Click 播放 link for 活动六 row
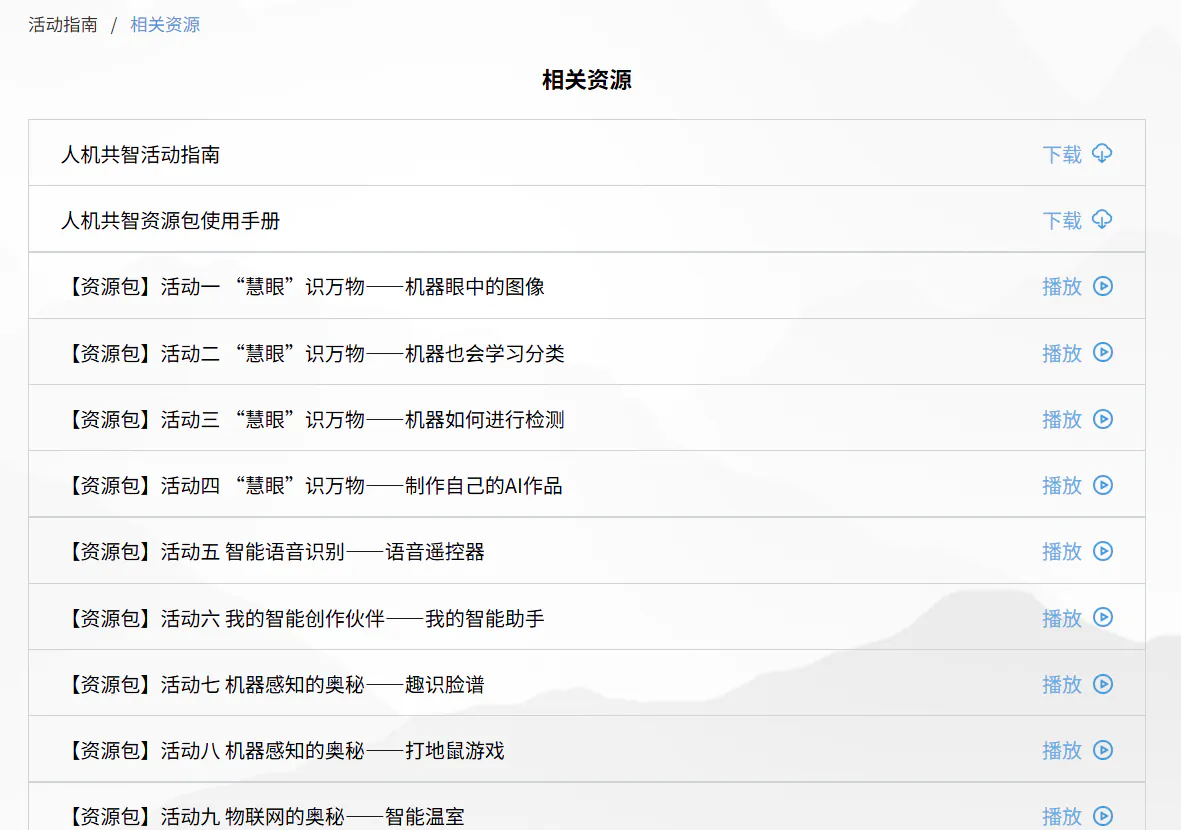The width and height of the screenshot is (1181, 830). (1062, 618)
